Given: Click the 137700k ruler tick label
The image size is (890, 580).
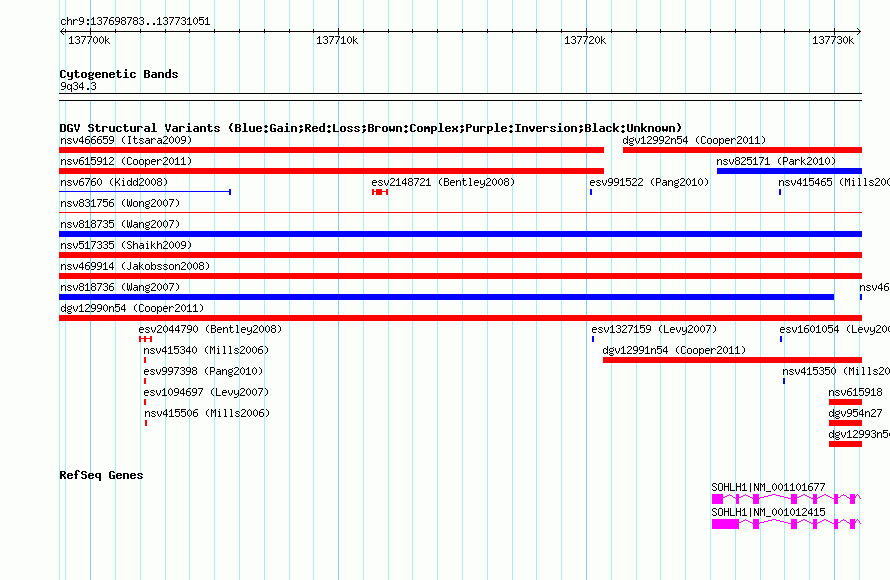Looking at the screenshot, I should [89, 40].
